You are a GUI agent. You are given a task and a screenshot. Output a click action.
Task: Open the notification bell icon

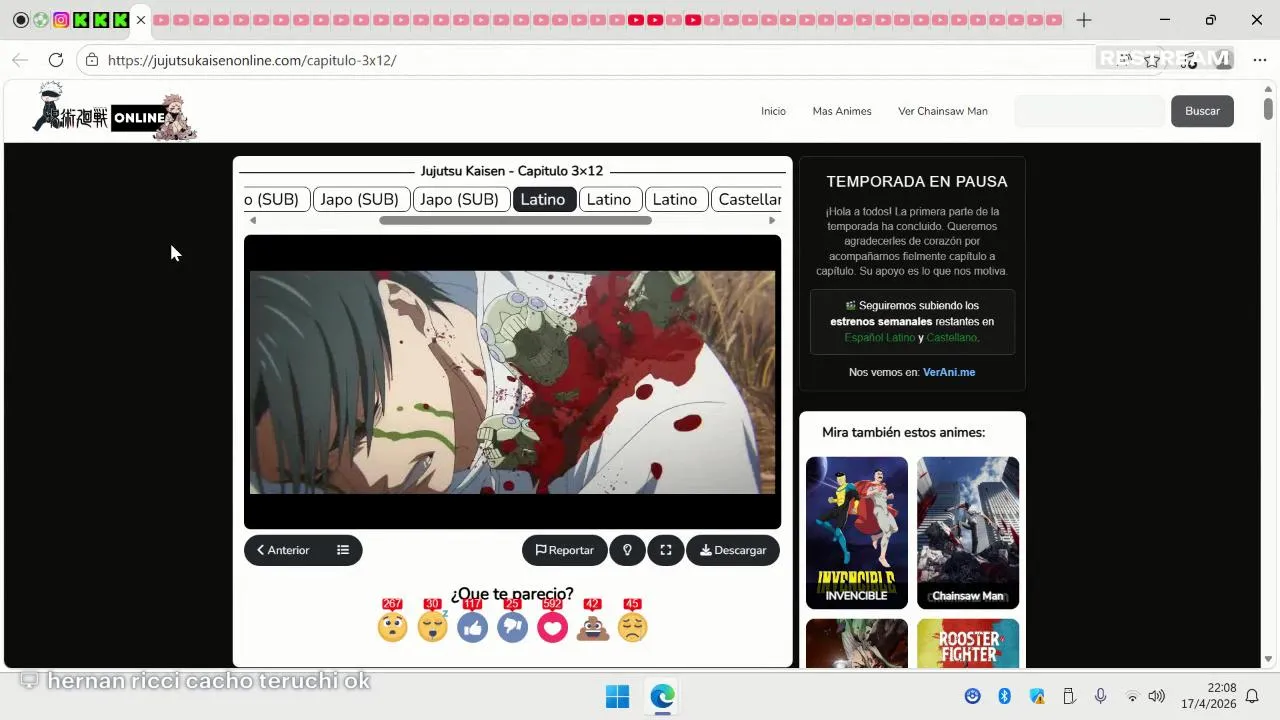[x=1251, y=696]
